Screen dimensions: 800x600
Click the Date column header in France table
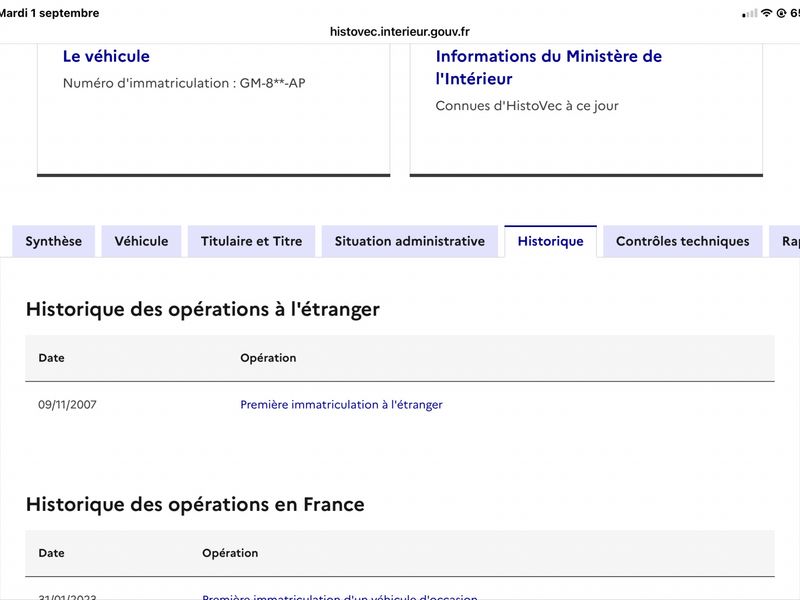coord(52,553)
